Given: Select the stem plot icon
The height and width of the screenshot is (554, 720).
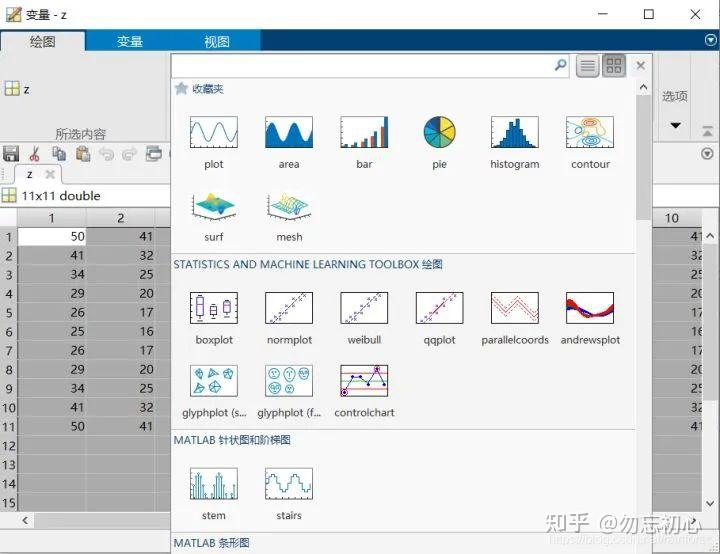Looking at the screenshot, I should [x=214, y=484].
